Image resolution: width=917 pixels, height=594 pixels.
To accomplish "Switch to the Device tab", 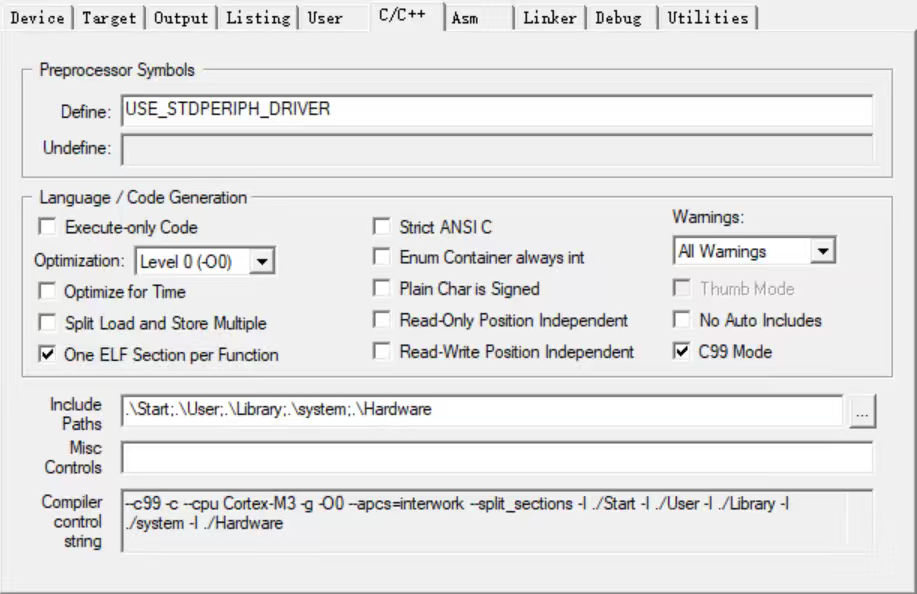I will 37,18.
